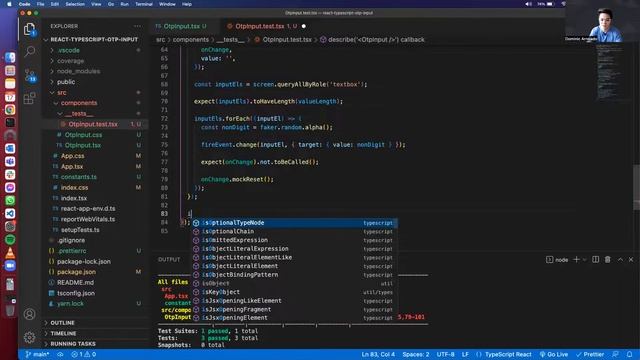
Task: Go to line via Ln 83, Col 4
Action: pos(378,354)
